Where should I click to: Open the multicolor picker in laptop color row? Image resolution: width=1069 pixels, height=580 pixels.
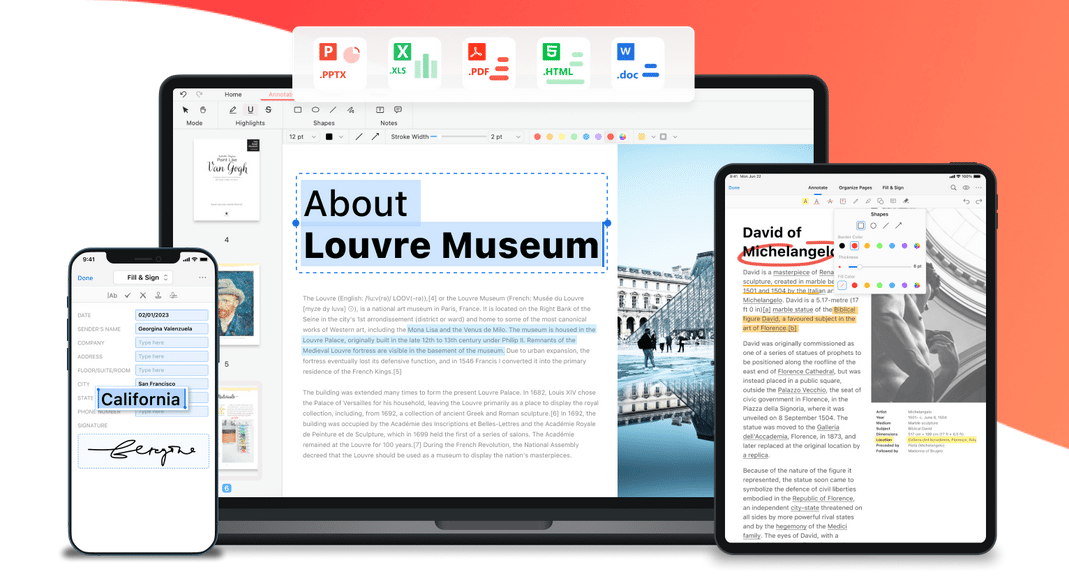622,137
